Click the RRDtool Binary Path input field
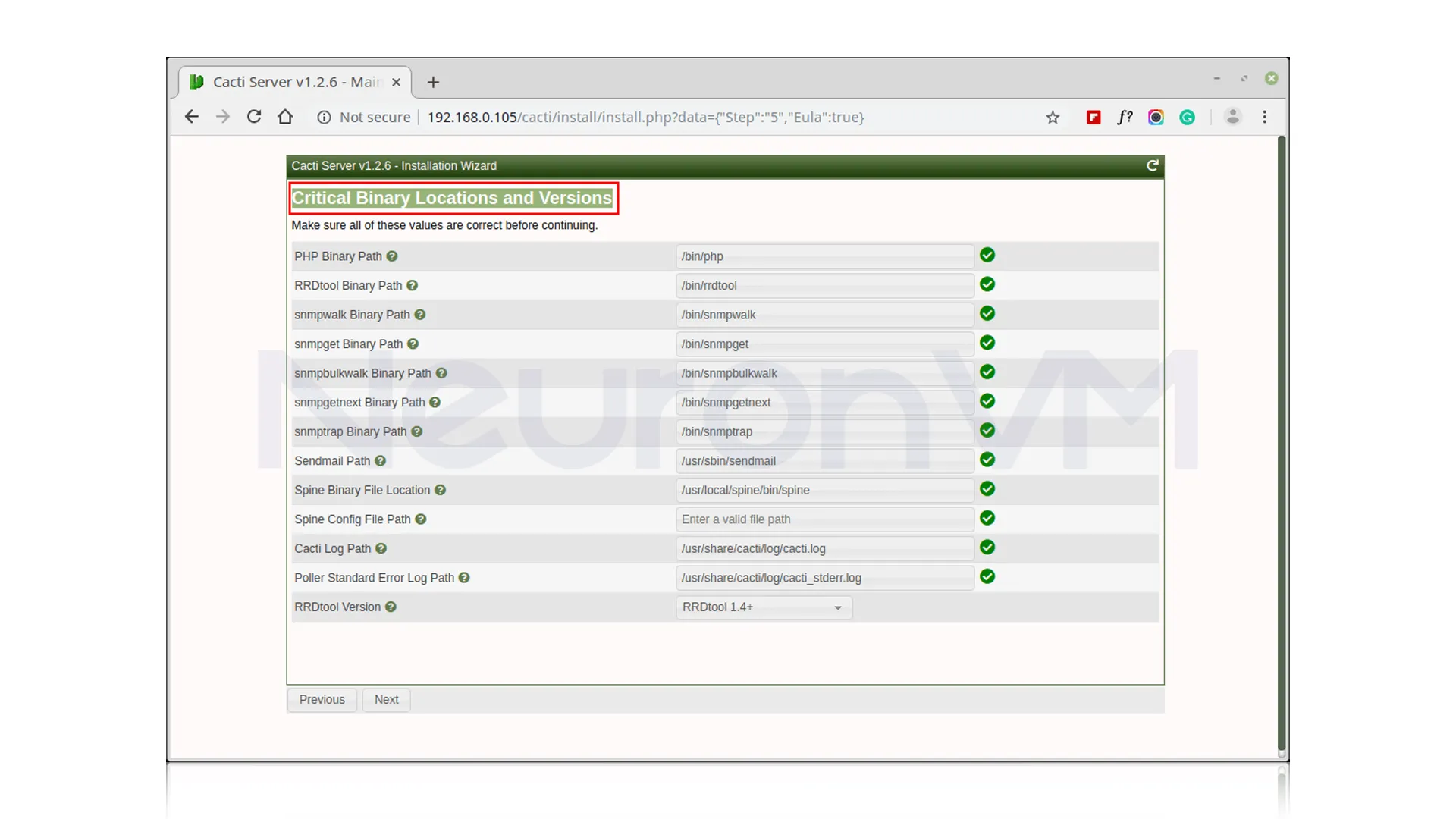Viewport: 1456px width, 819px height. point(824,285)
